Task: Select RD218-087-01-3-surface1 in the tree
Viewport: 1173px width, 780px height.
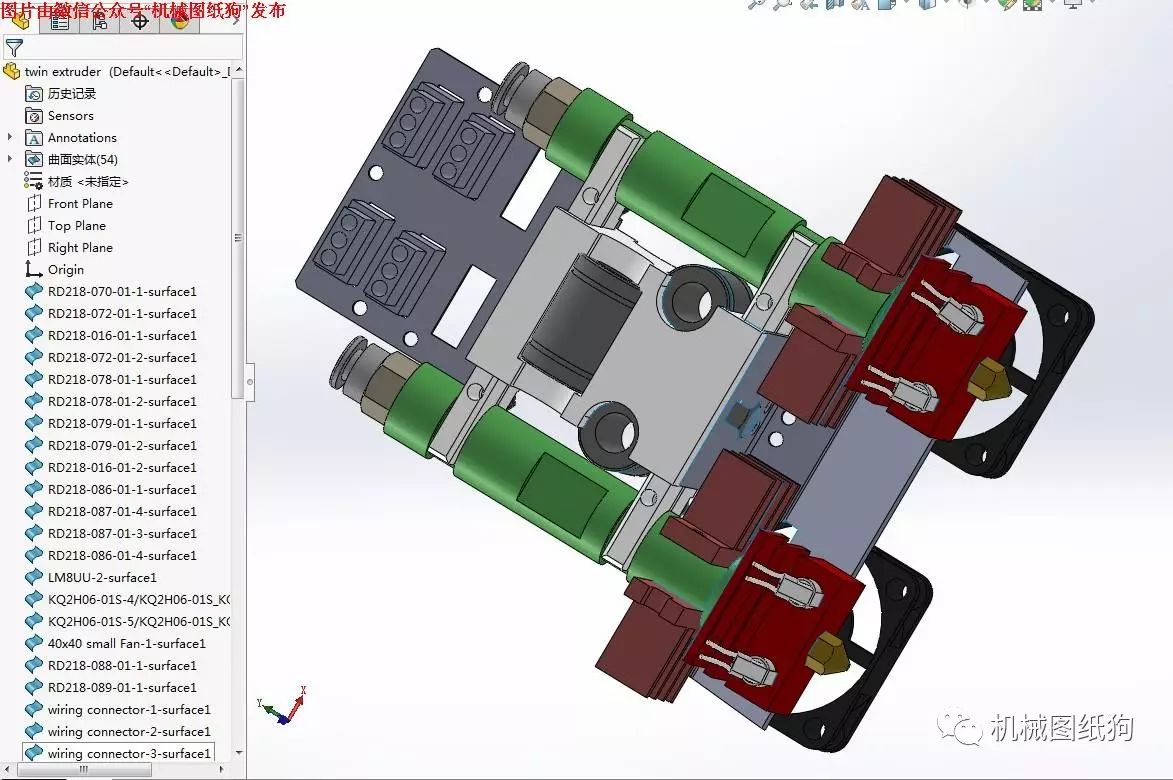Action: coord(122,533)
